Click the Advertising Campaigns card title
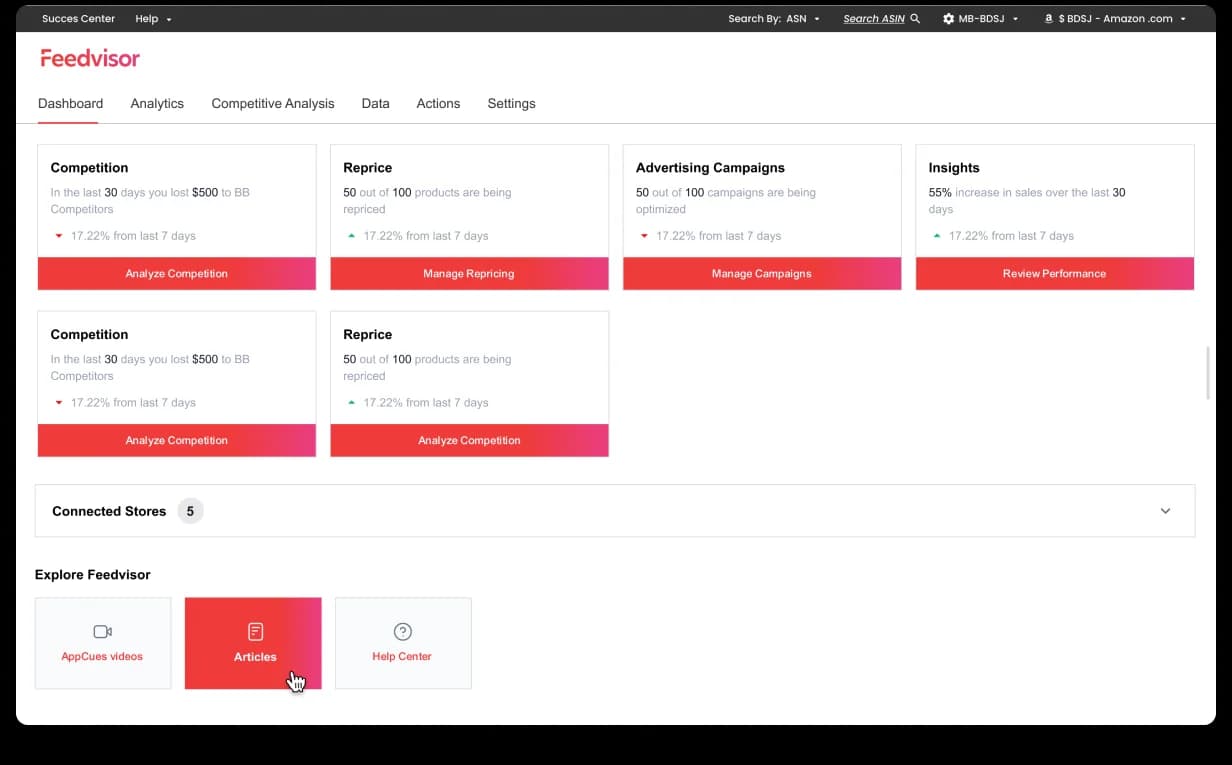1232x765 pixels. coord(710,168)
